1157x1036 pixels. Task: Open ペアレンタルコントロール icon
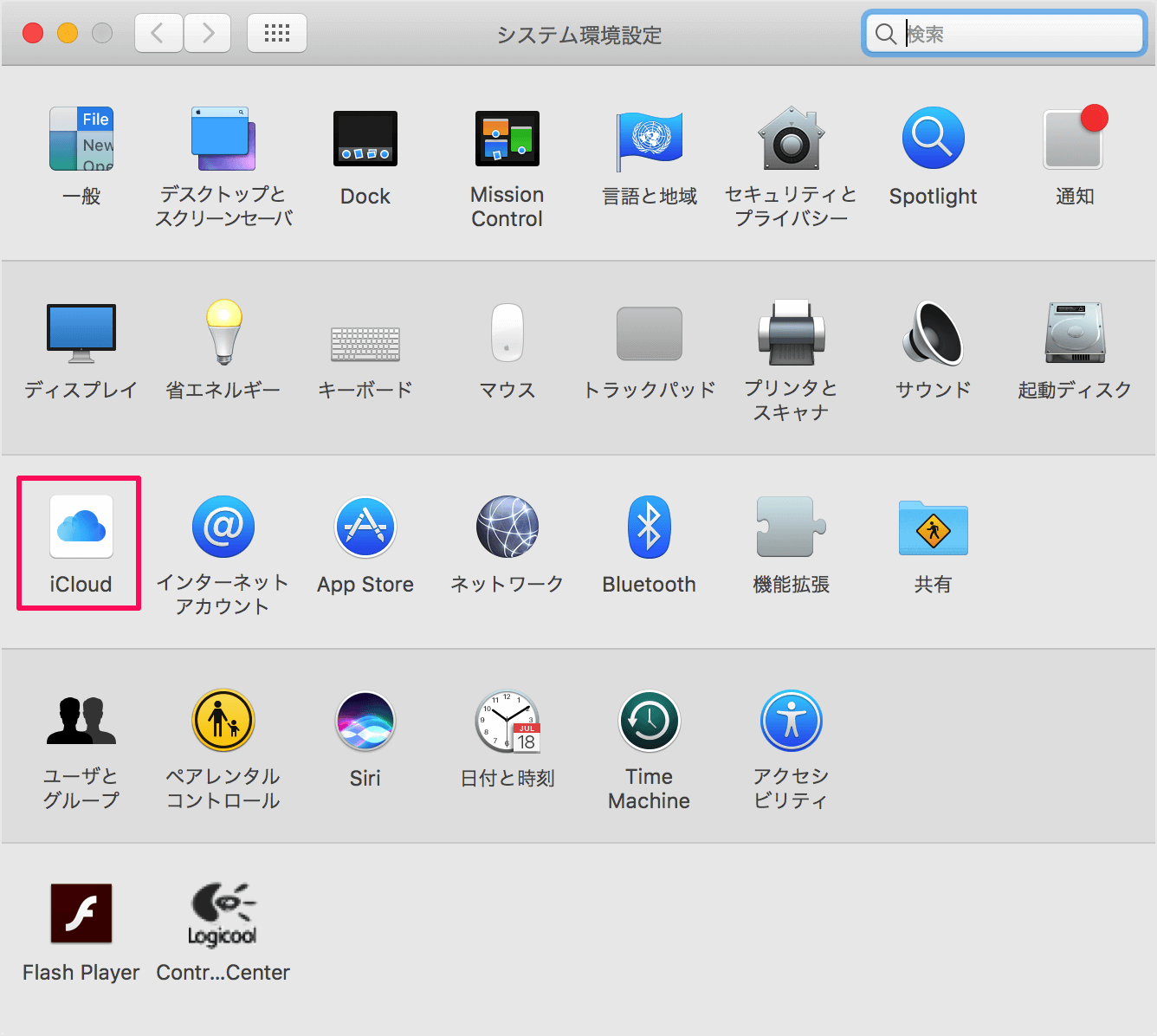click(223, 721)
